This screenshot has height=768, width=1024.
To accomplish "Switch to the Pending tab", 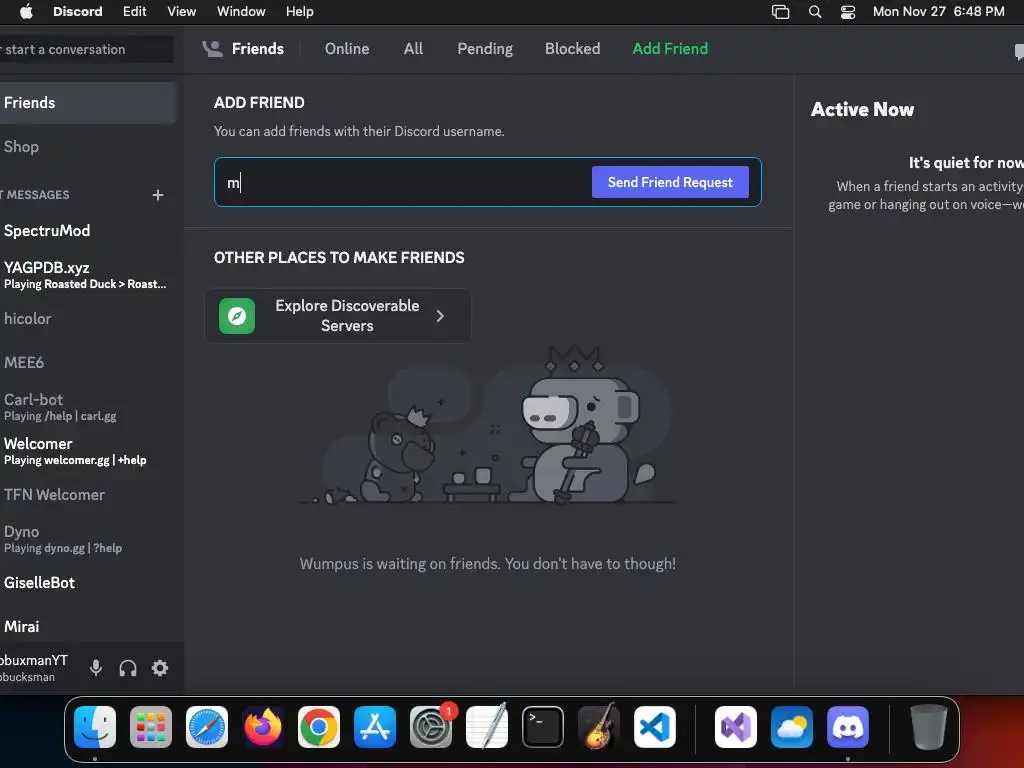I will (485, 49).
